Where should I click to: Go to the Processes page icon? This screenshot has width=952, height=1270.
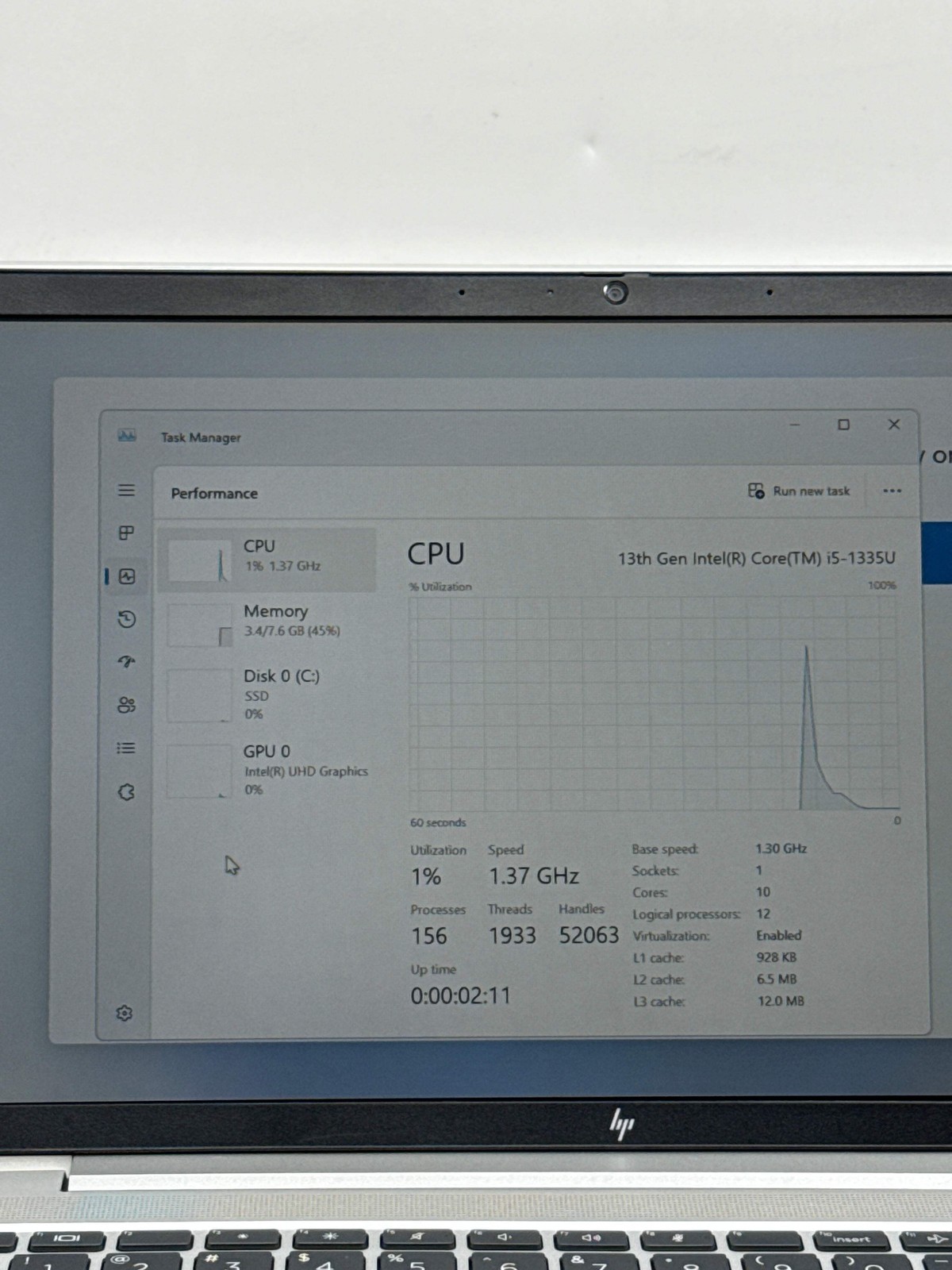pos(126,533)
